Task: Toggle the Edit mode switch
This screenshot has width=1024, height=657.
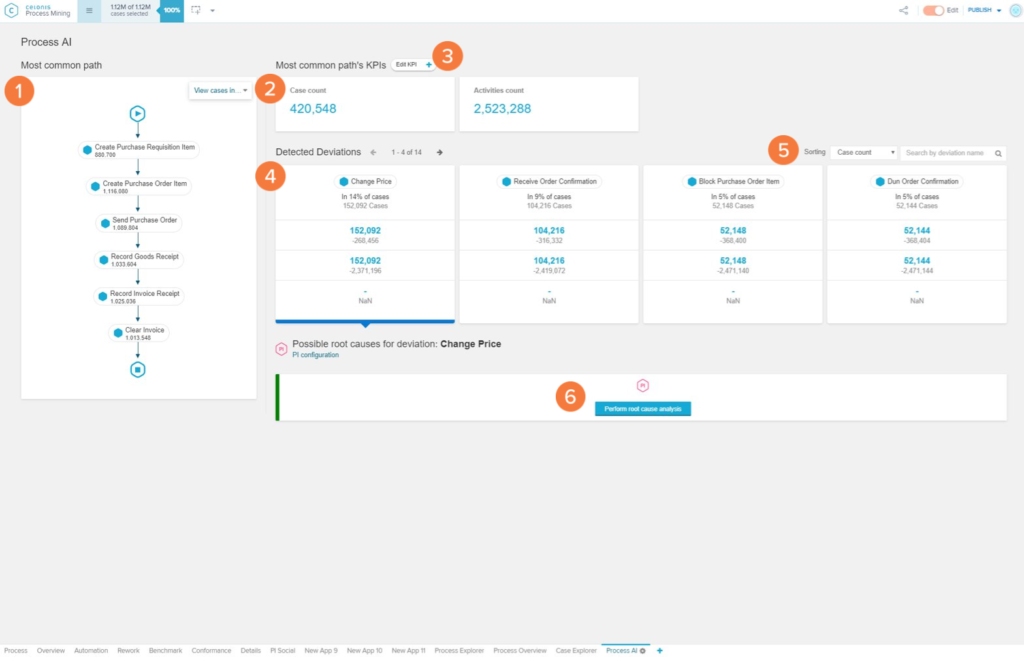Action: pyautogui.click(x=934, y=10)
